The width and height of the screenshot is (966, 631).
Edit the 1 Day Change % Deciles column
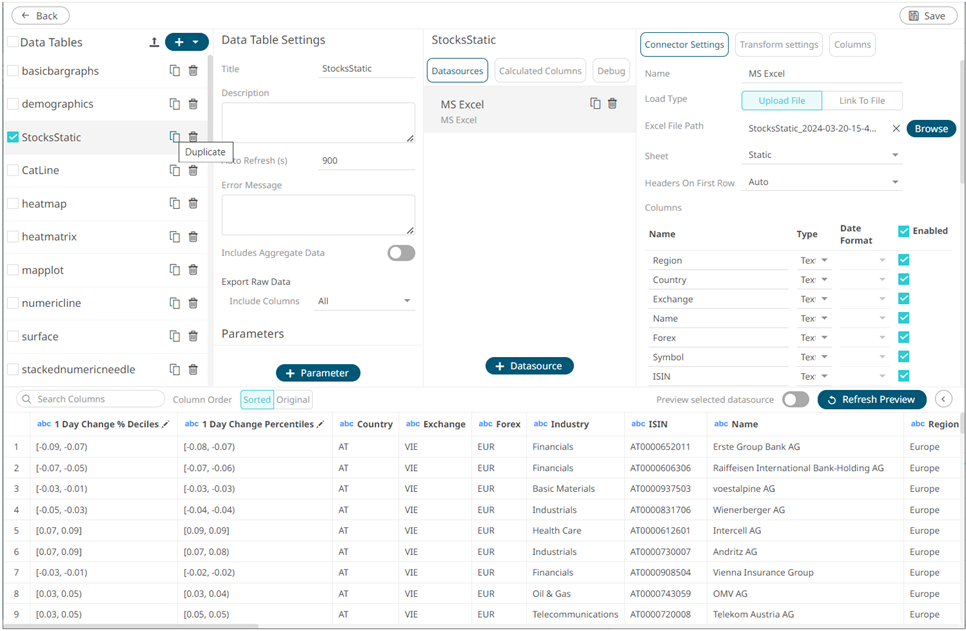tap(166, 424)
